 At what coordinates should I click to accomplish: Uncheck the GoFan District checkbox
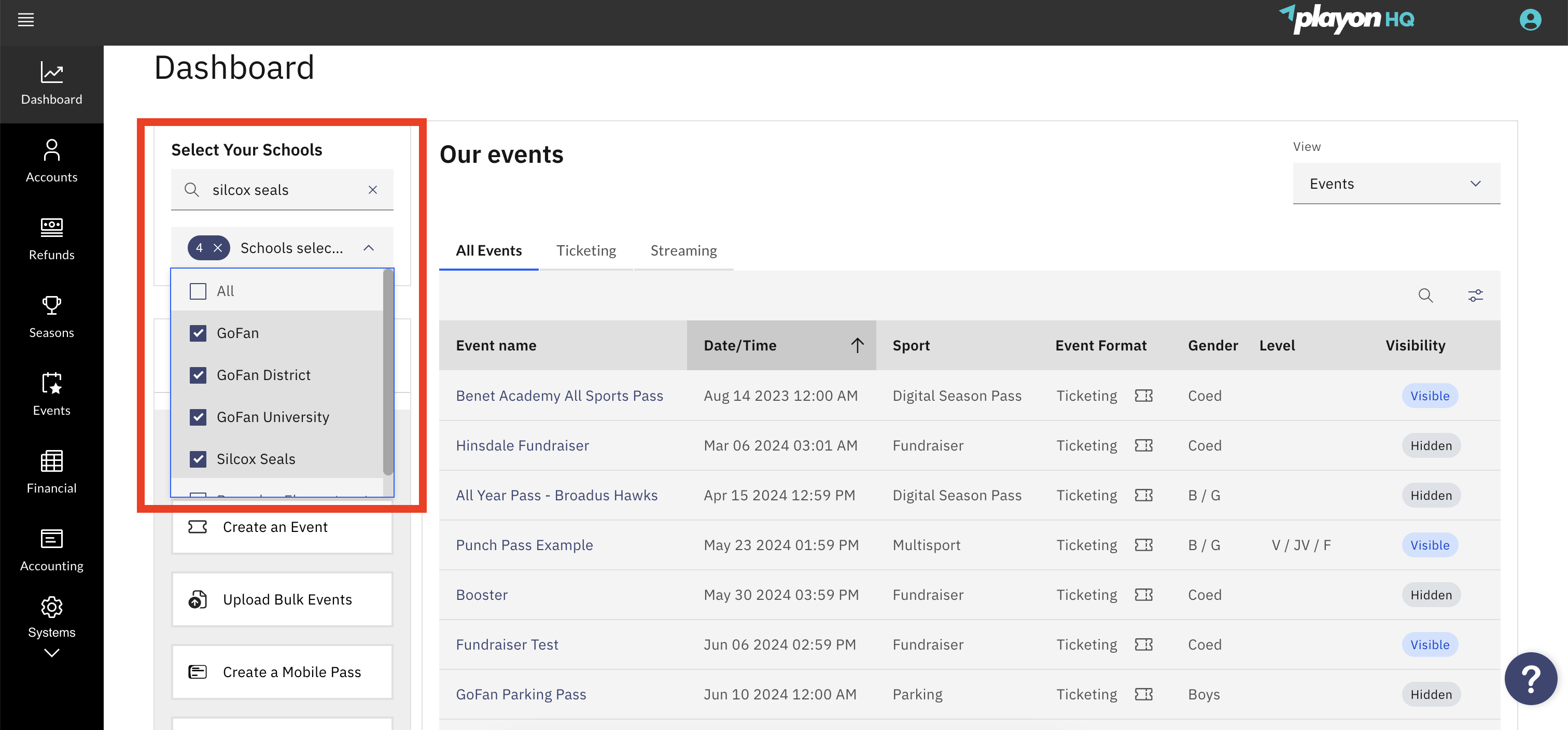pos(198,375)
